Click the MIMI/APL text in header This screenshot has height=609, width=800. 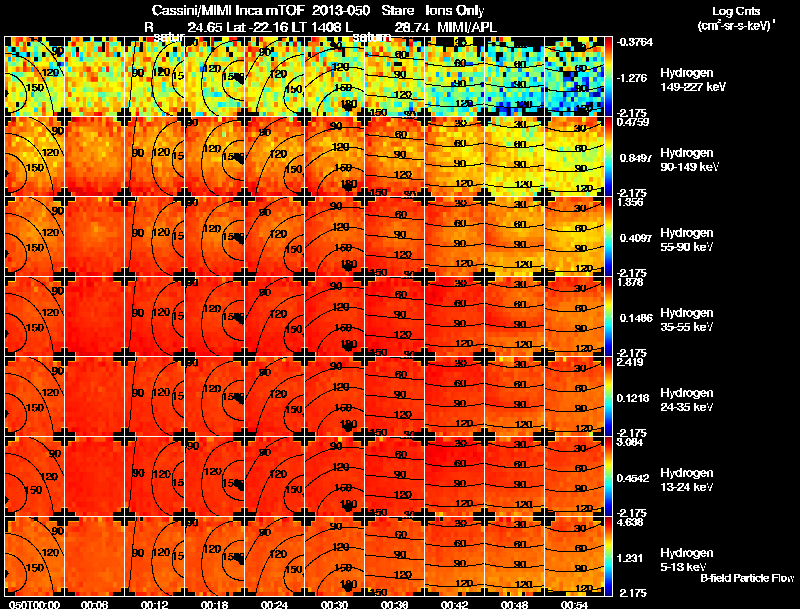point(467,27)
